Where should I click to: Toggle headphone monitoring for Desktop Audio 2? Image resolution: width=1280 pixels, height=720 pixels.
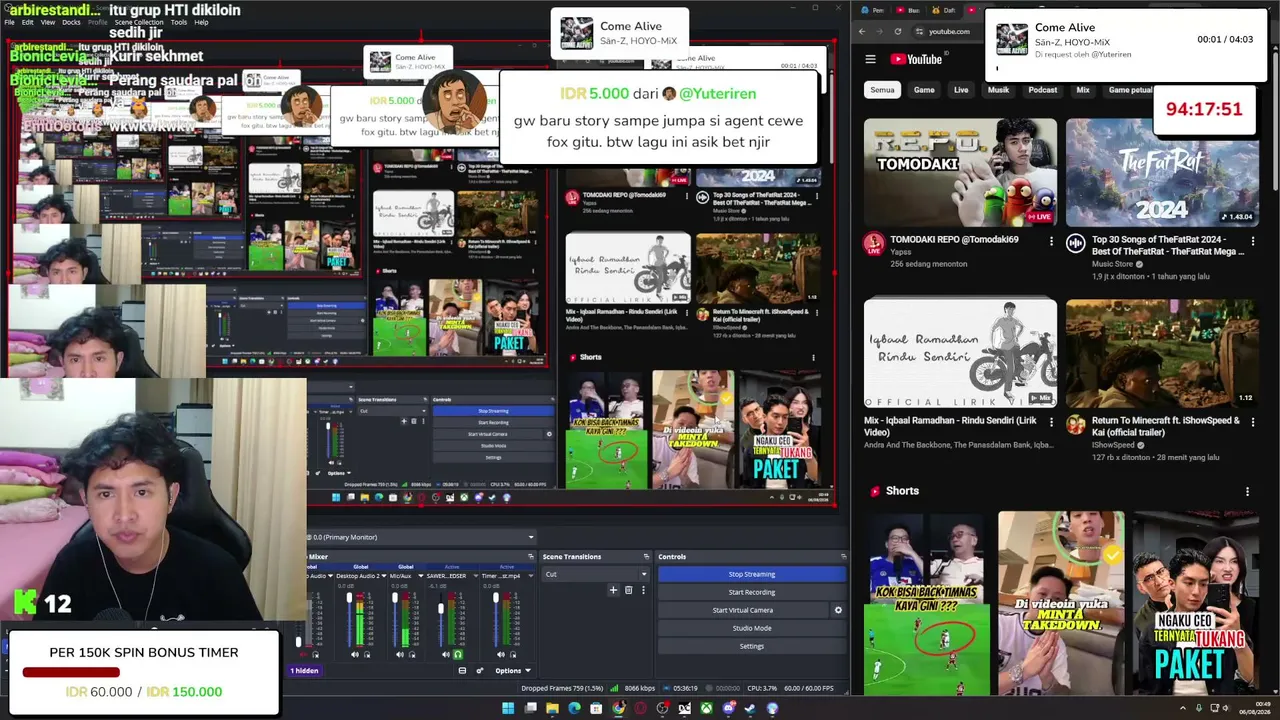coord(368,655)
